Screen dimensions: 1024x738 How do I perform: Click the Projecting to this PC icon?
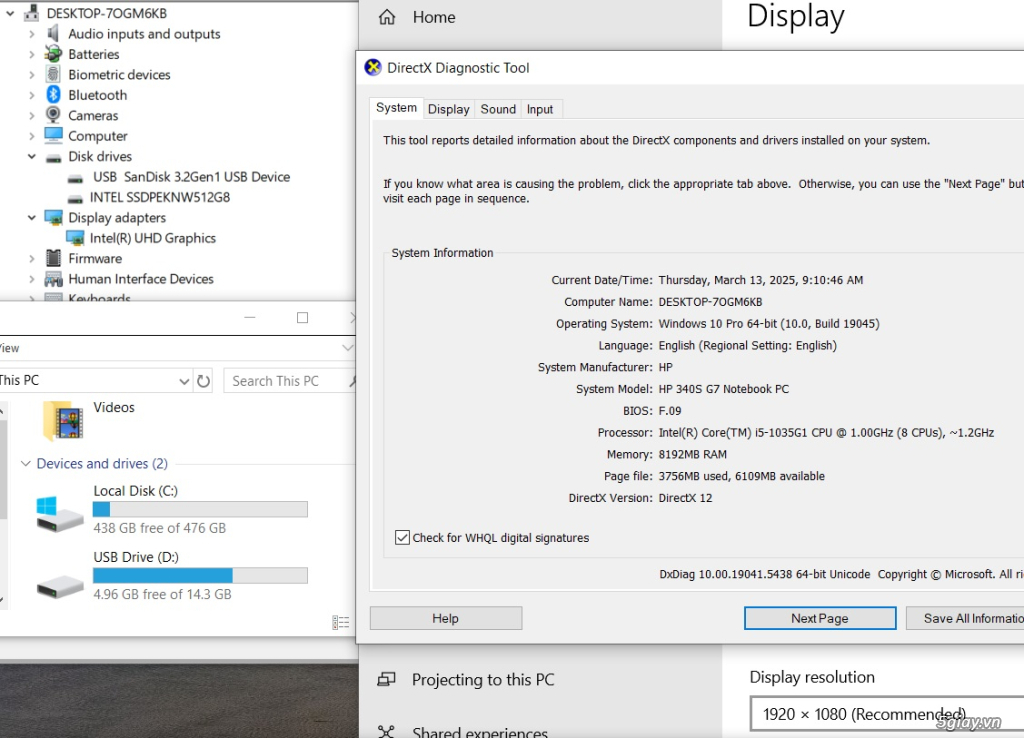coord(387,680)
